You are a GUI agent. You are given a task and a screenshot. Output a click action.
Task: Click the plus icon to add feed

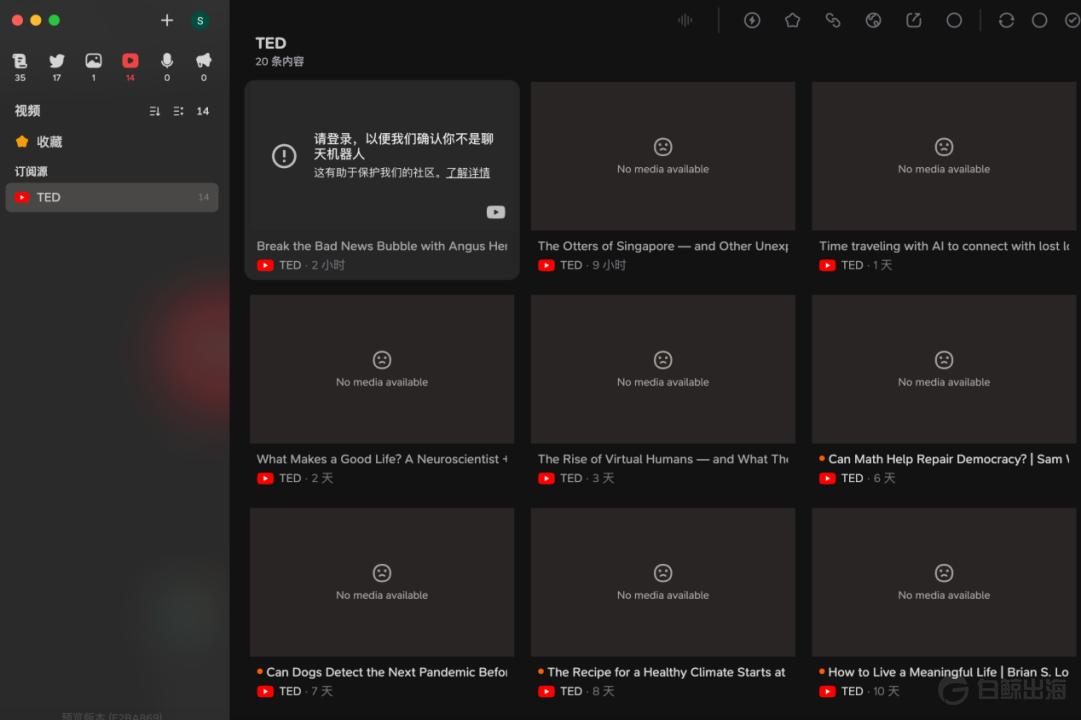[x=167, y=20]
